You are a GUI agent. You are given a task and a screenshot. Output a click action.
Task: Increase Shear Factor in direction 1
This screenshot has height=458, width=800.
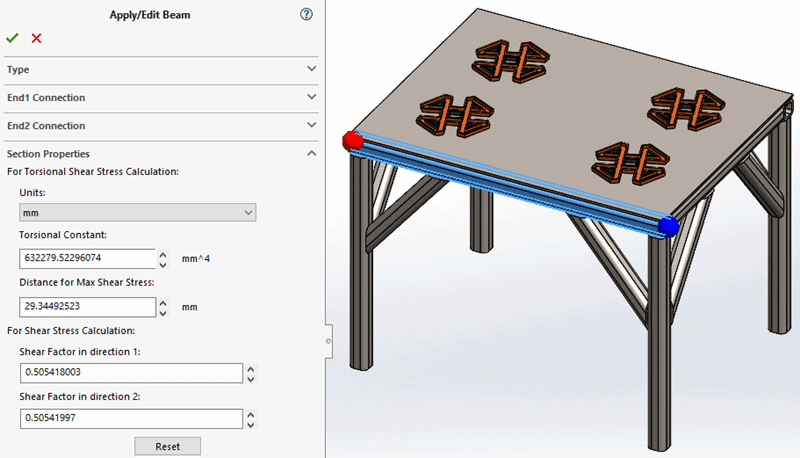point(251,368)
